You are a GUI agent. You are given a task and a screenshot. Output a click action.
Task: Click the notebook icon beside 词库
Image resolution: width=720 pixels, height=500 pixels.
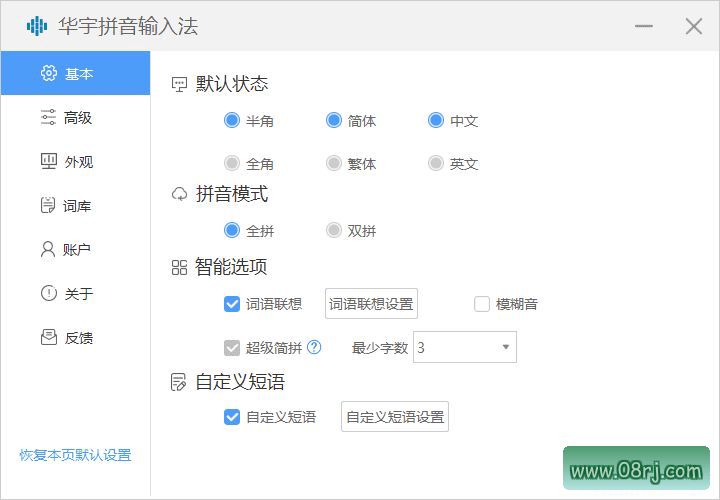pyautogui.click(x=48, y=206)
